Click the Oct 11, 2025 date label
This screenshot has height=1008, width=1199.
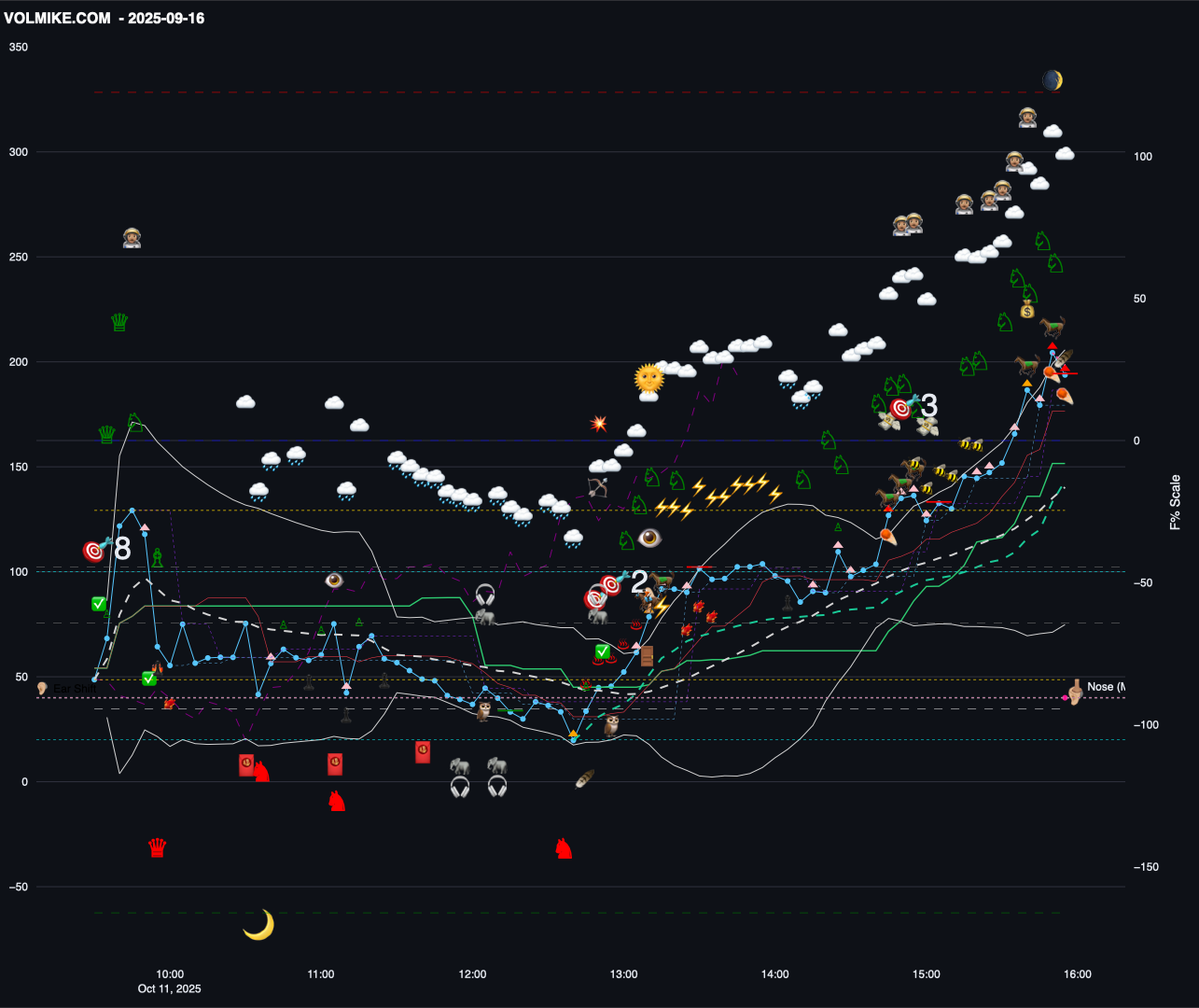[x=169, y=988]
